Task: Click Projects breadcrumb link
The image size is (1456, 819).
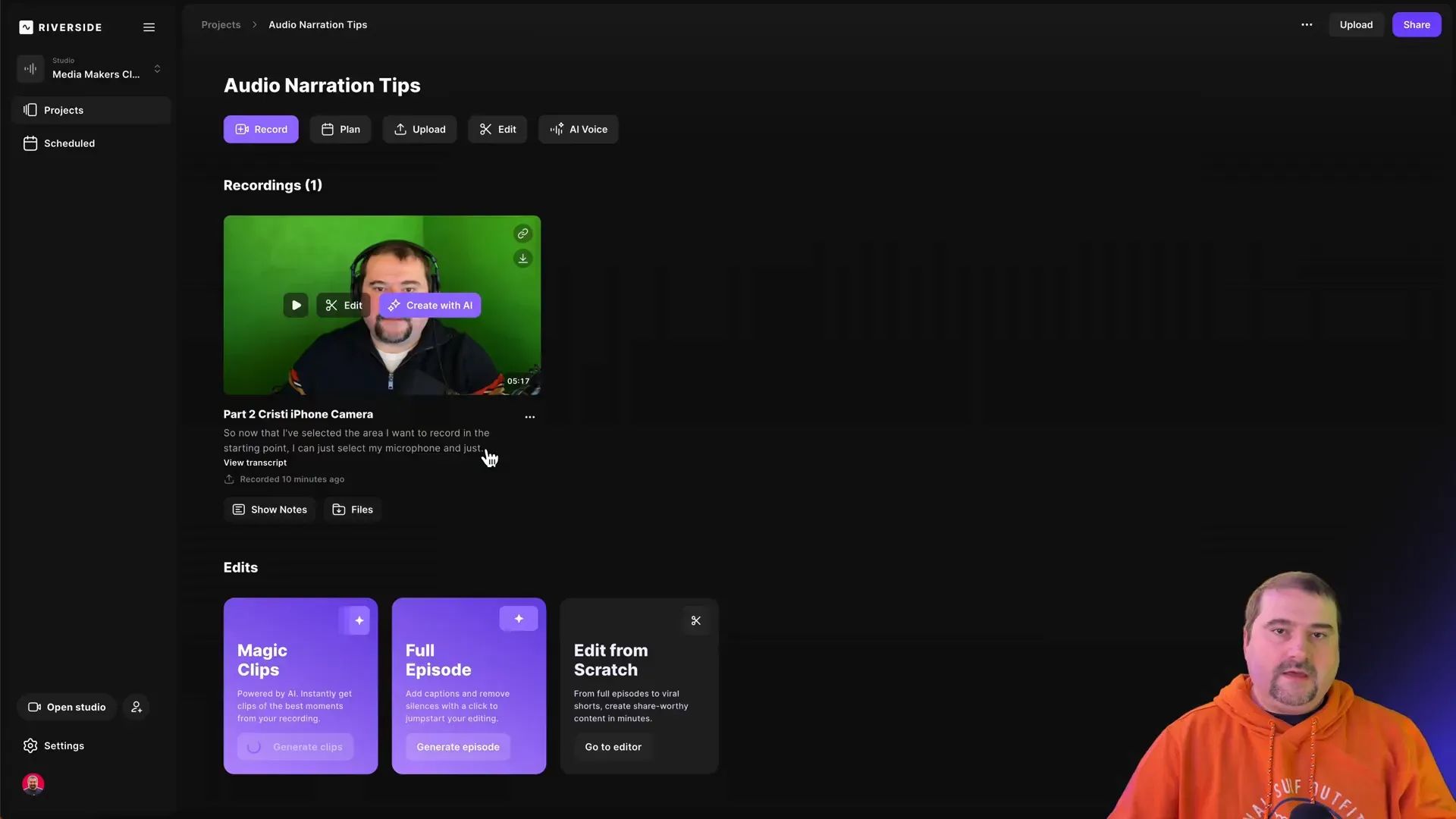Action: pyautogui.click(x=221, y=25)
